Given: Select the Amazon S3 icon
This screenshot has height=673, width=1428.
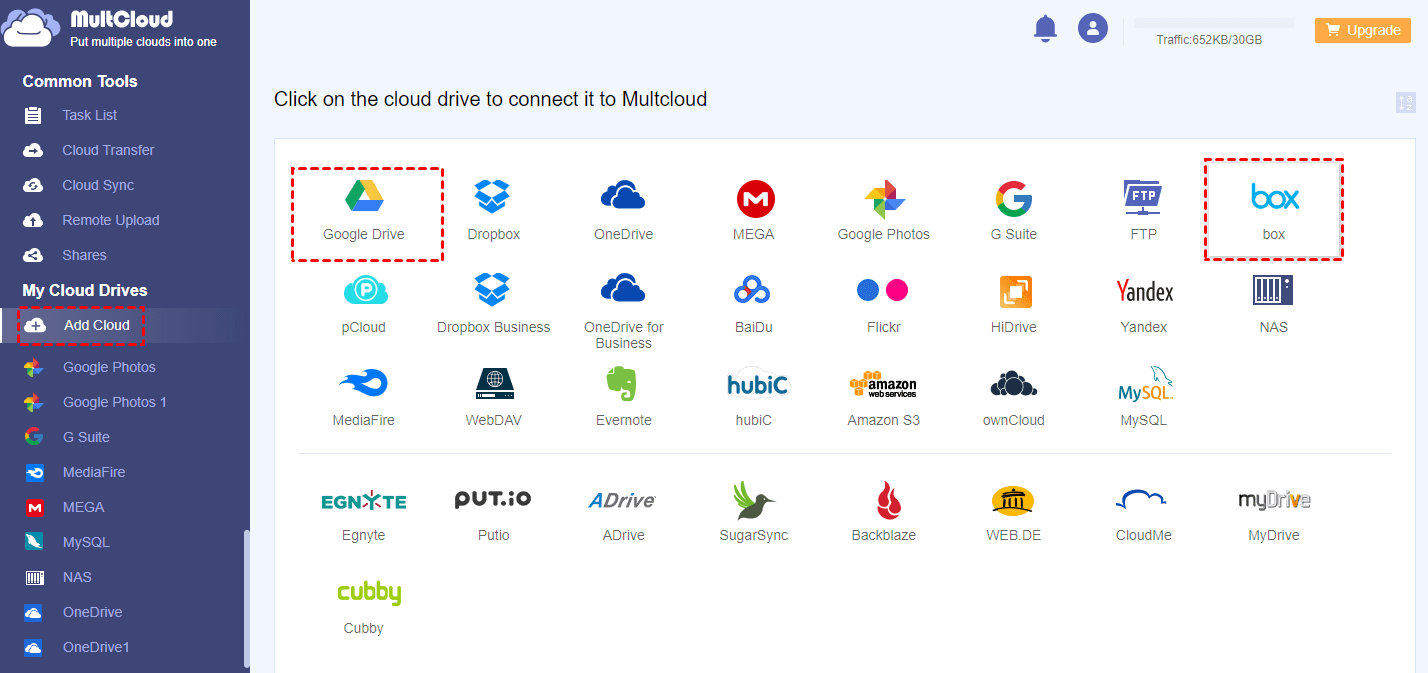Looking at the screenshot, I should click(x=883, y=384).
